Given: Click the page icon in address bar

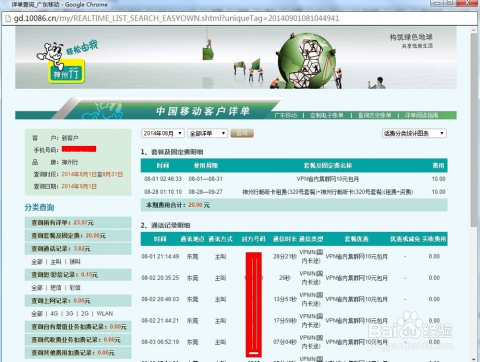Looking at the screenshot, I should (x=8, y=18).
